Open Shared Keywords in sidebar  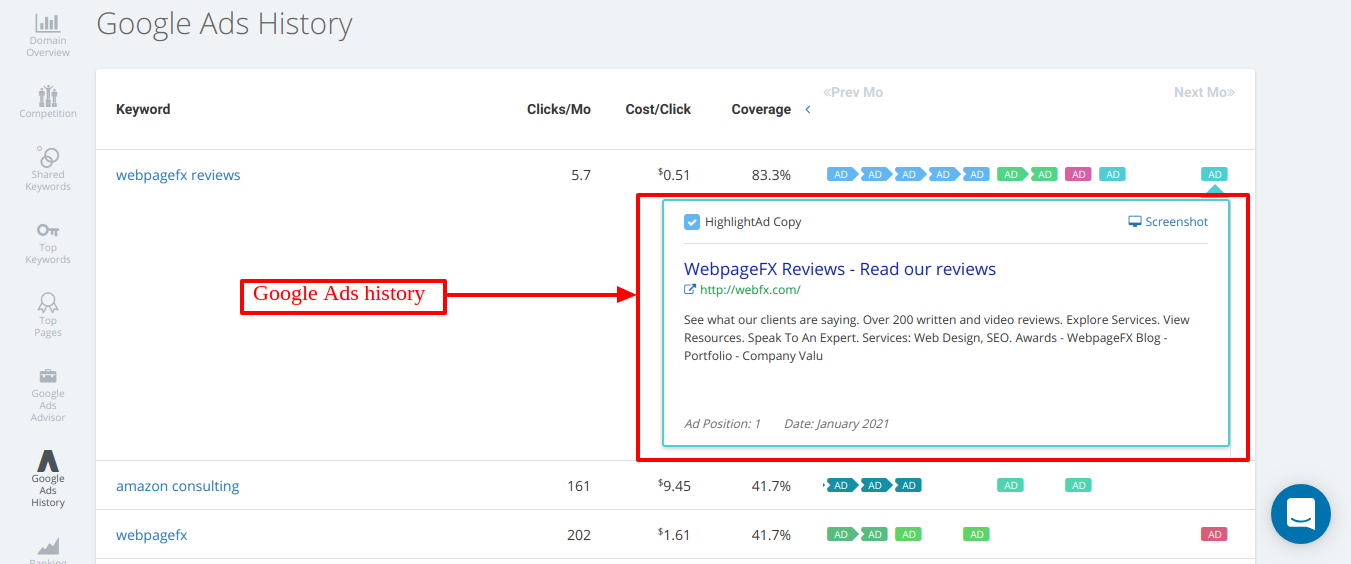pos(47,169)
